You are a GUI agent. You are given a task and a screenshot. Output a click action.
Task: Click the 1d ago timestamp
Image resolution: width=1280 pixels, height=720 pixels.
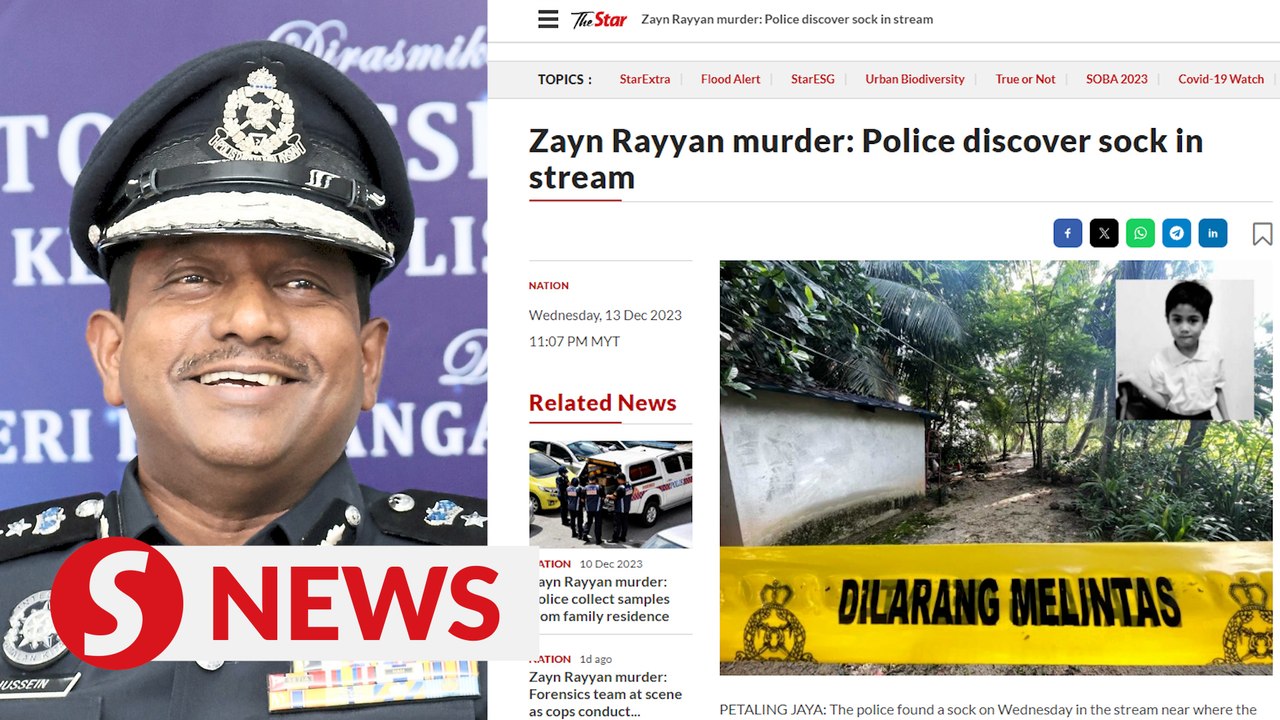coord(596,659)
